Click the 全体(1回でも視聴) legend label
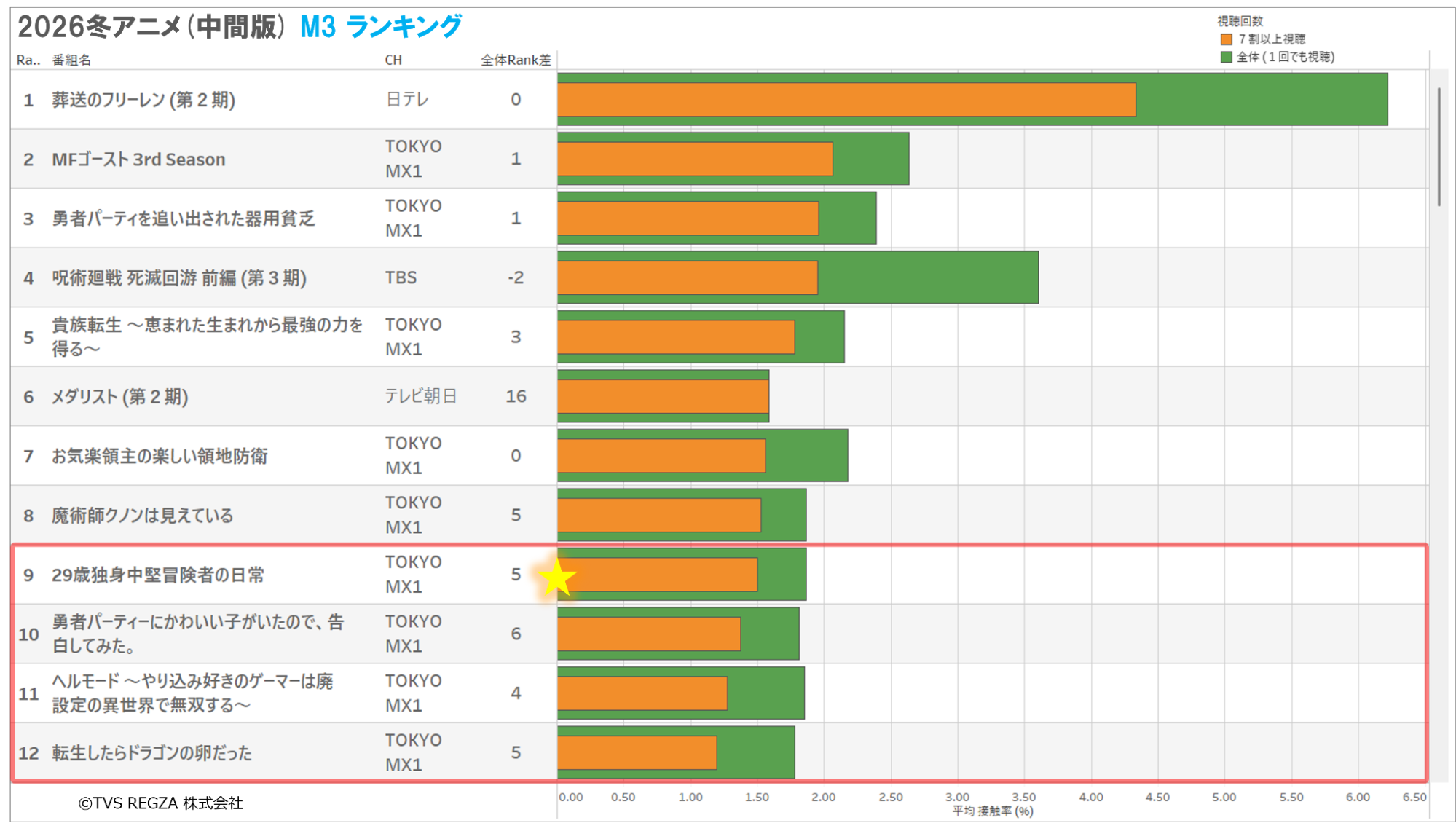The height and width of the screenshot is (823, 1456). [1286, 57]
